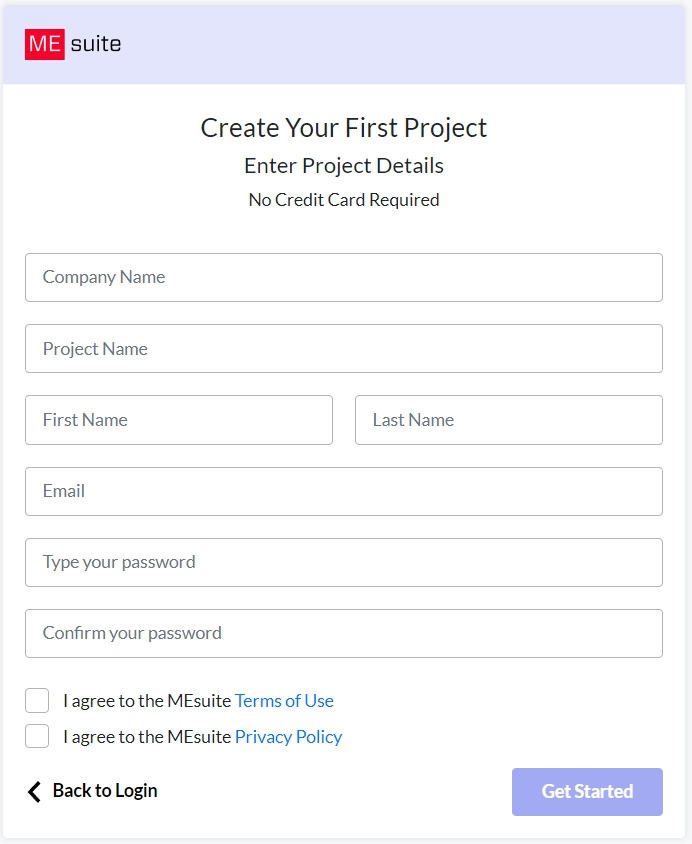Focus the Company Name field
This screenshot has width=692, height=844.
pos(343,277)
